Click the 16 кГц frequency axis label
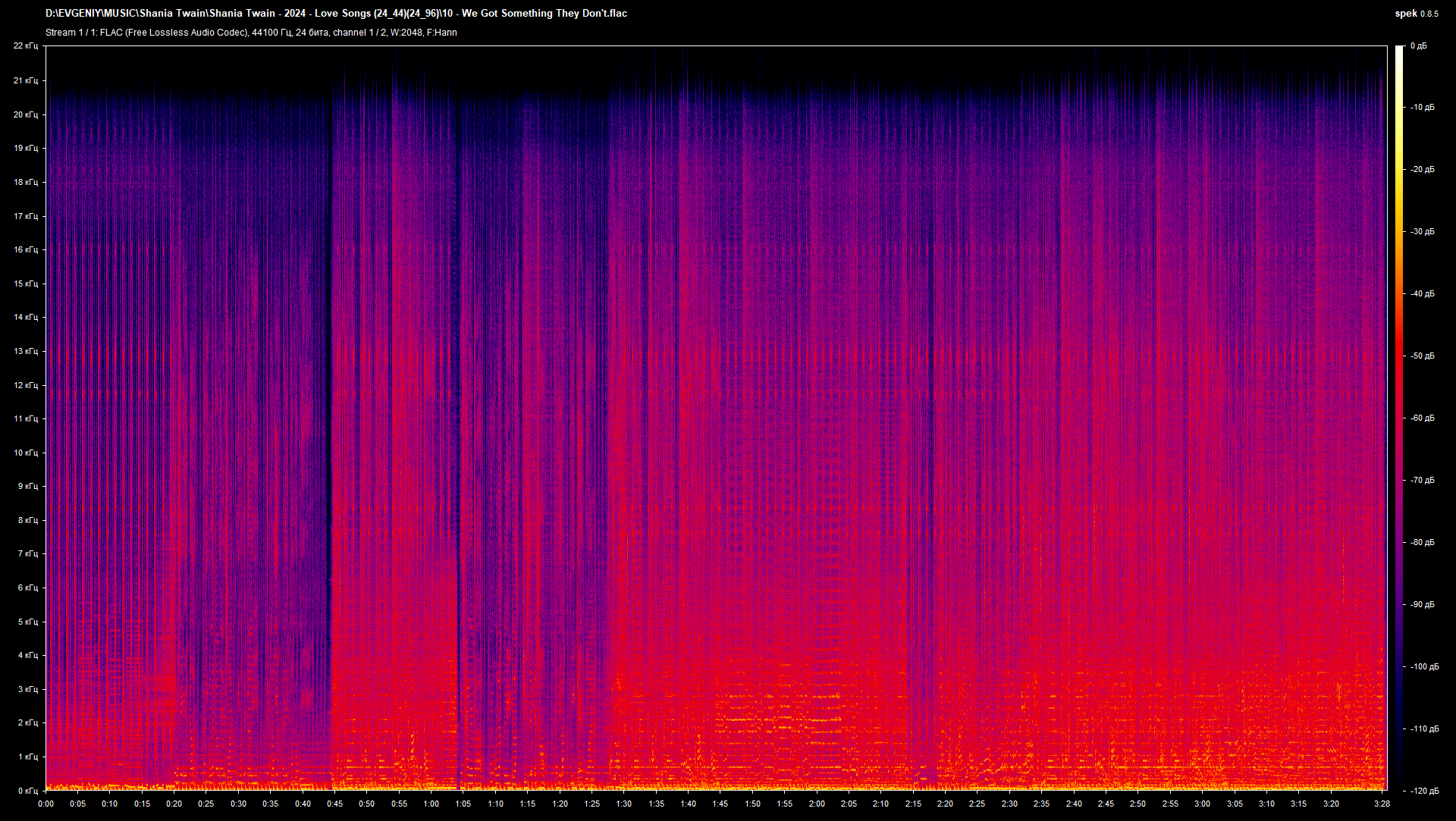Screen dimensions: 1456x821 tap(25, 249)
